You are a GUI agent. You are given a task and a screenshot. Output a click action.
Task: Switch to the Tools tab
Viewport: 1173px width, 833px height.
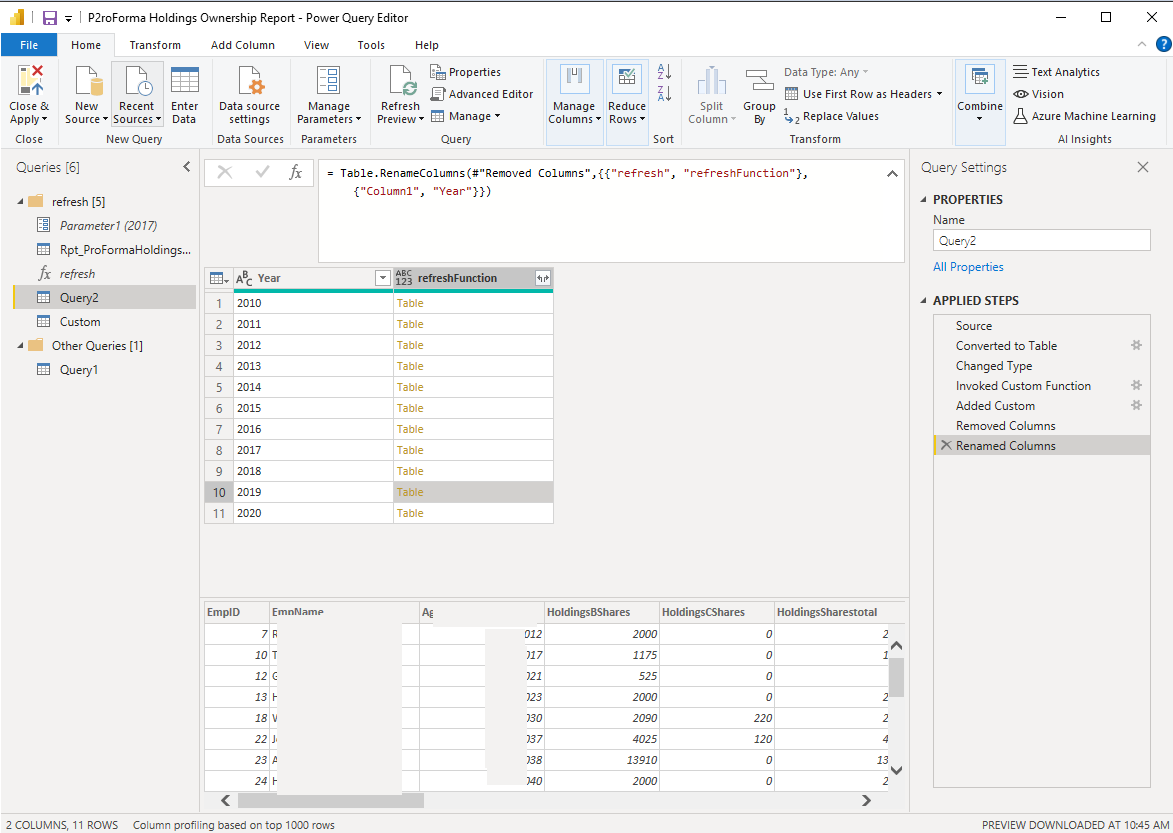click(371, 45)
